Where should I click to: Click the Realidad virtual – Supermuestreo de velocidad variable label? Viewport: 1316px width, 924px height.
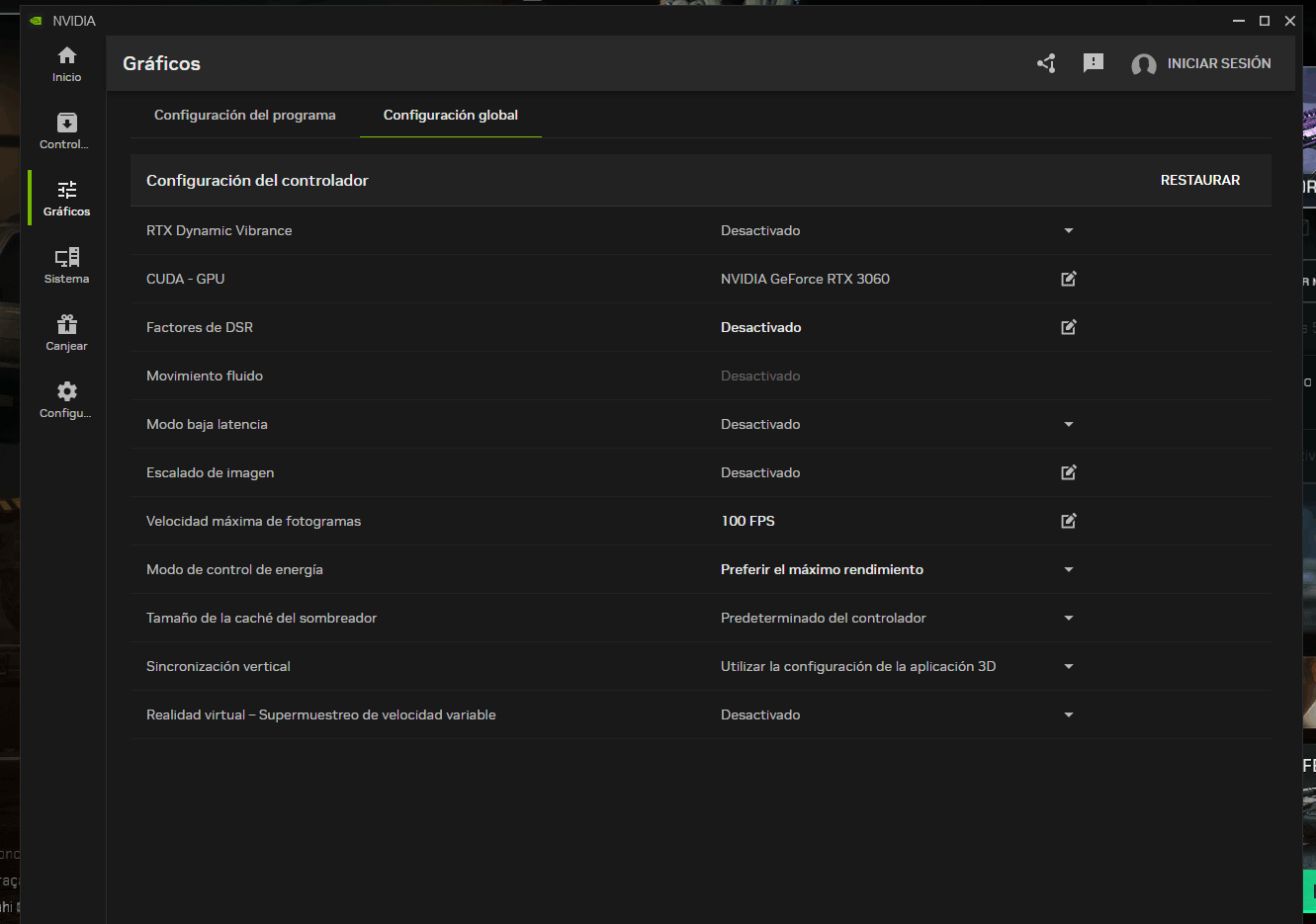pos(321,714)
